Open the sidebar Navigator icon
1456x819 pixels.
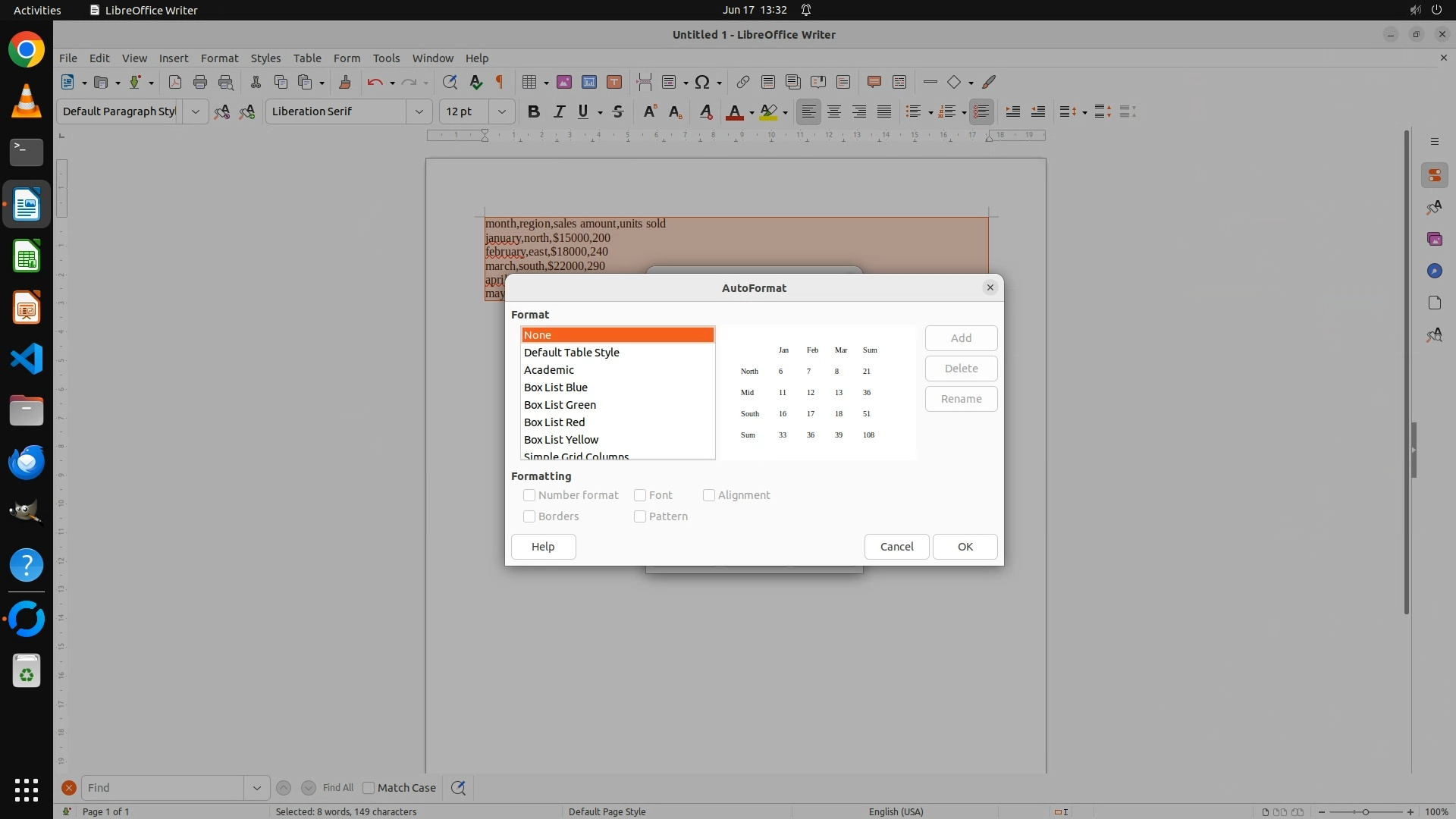[1434, 271]
